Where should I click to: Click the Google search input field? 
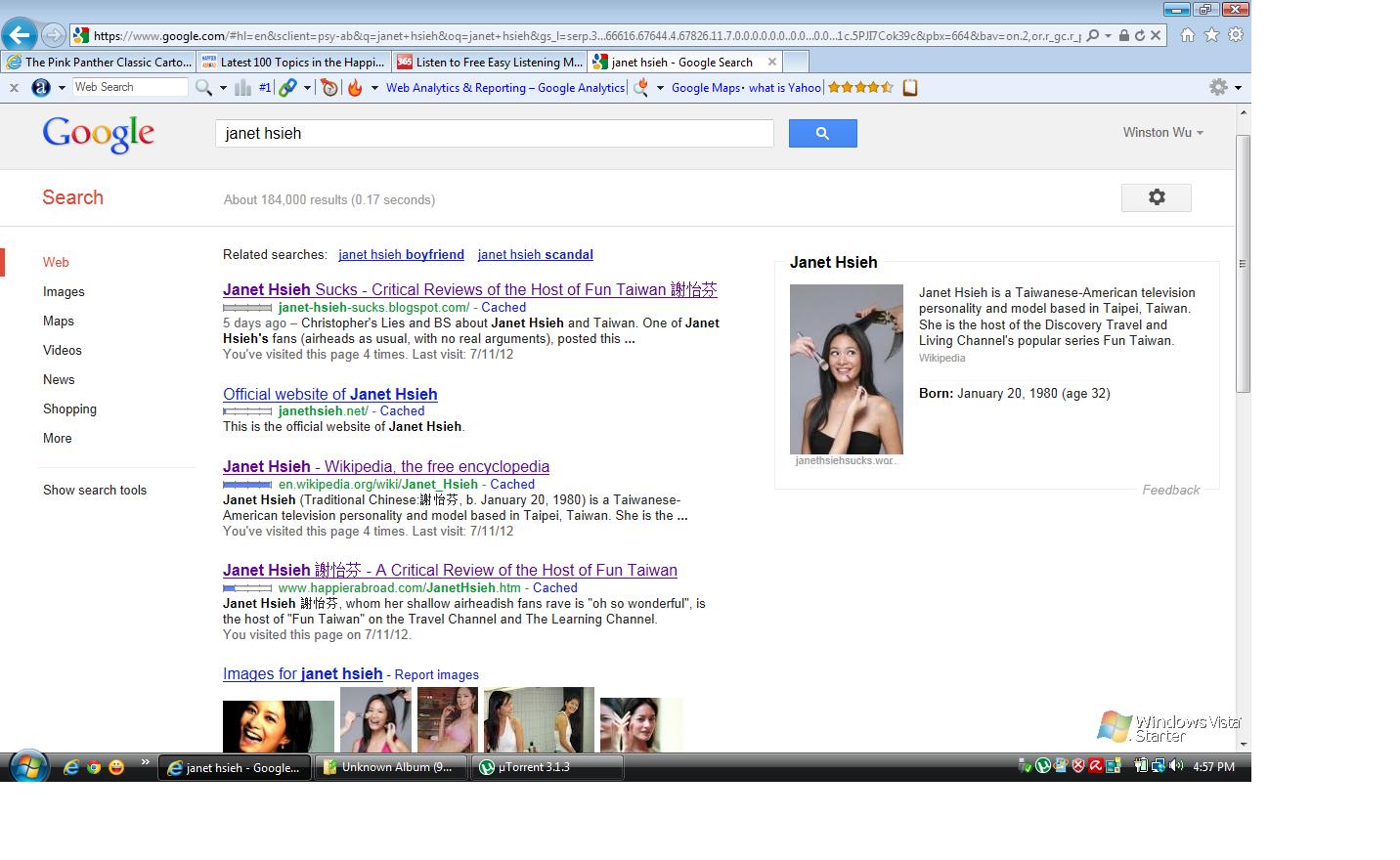pyautogui.click(x=494, y=133)
